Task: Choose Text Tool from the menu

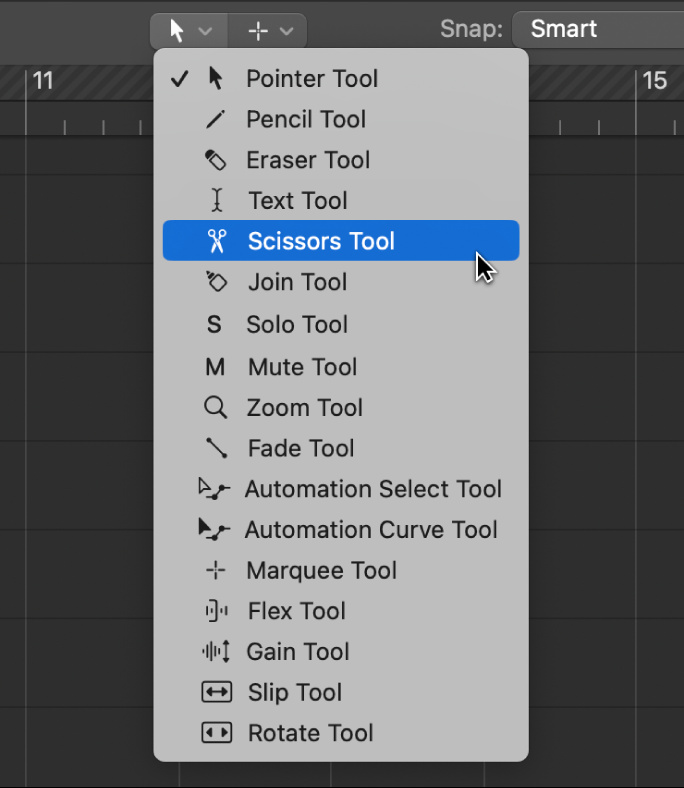Action: coord(341,201)
